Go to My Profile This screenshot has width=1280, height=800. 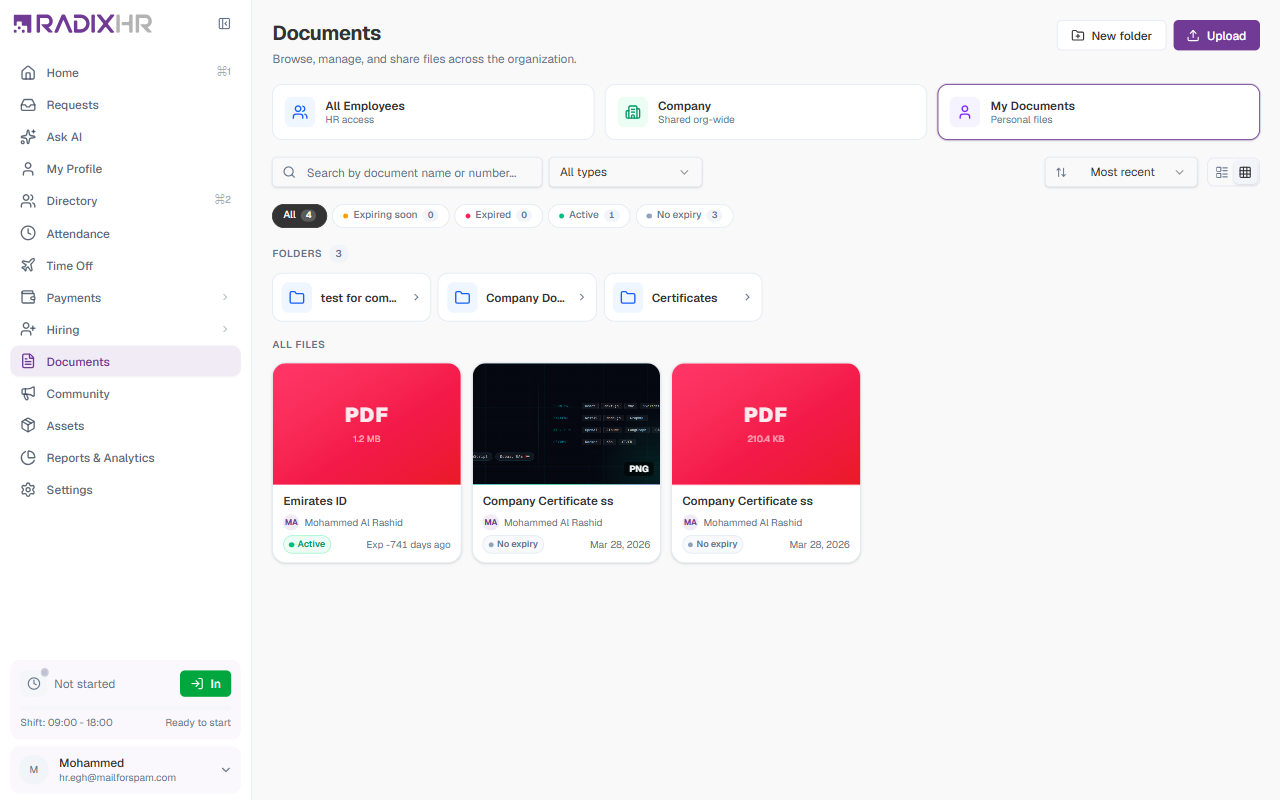point(125,168)
